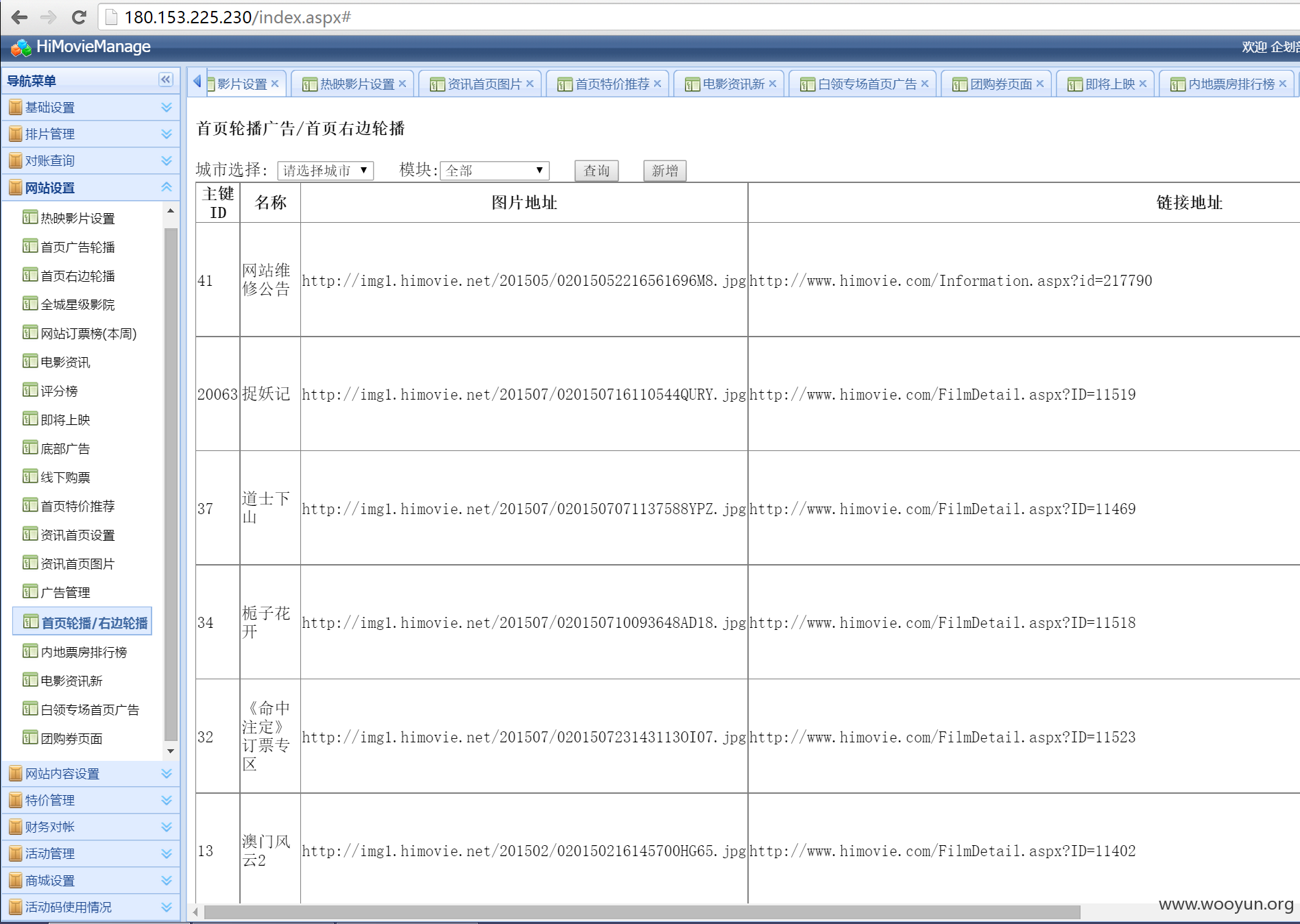1300x924 pixels.
Task: Expand the 活动码使用情况 section
Action: [x=166, y=907]
